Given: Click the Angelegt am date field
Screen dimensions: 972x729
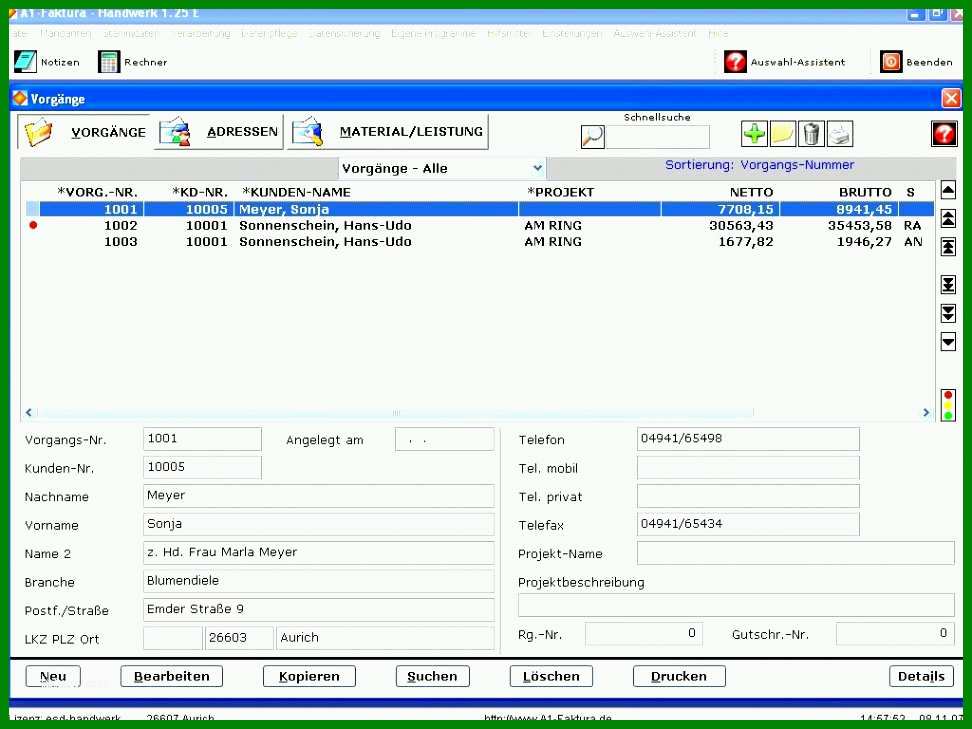Looking at the screenshot, I should click(x=444, y=440).
